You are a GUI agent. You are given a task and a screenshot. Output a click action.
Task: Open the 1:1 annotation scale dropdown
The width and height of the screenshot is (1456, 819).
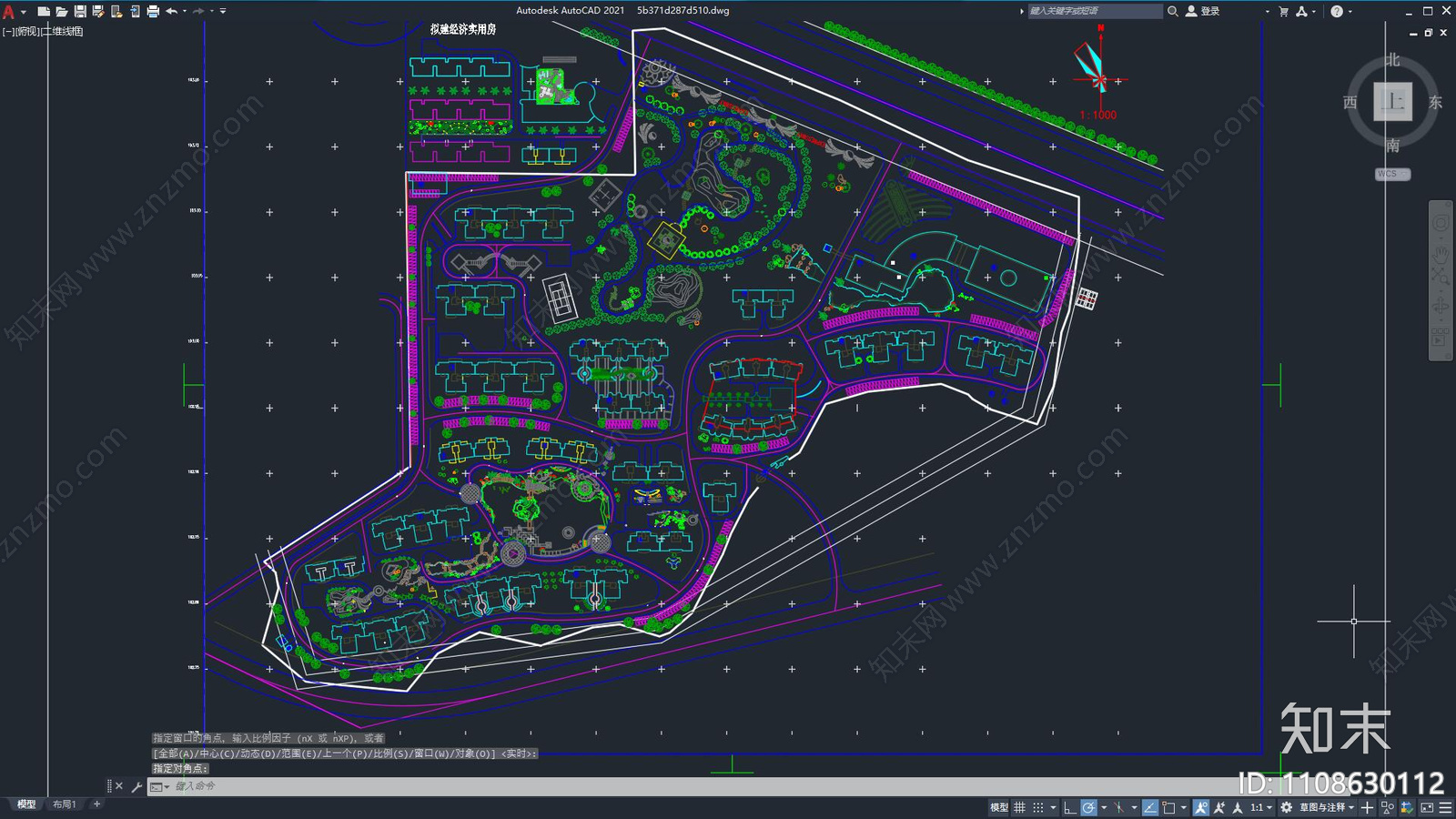(x=1260, y=807)
